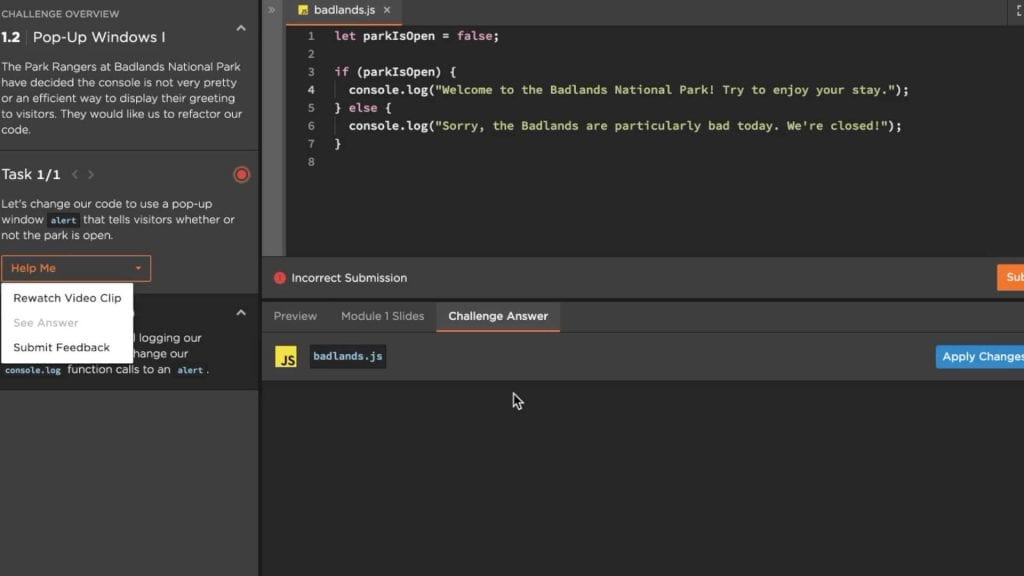Click red task status indicator
1024x576 pixels.
coord(242,174)
